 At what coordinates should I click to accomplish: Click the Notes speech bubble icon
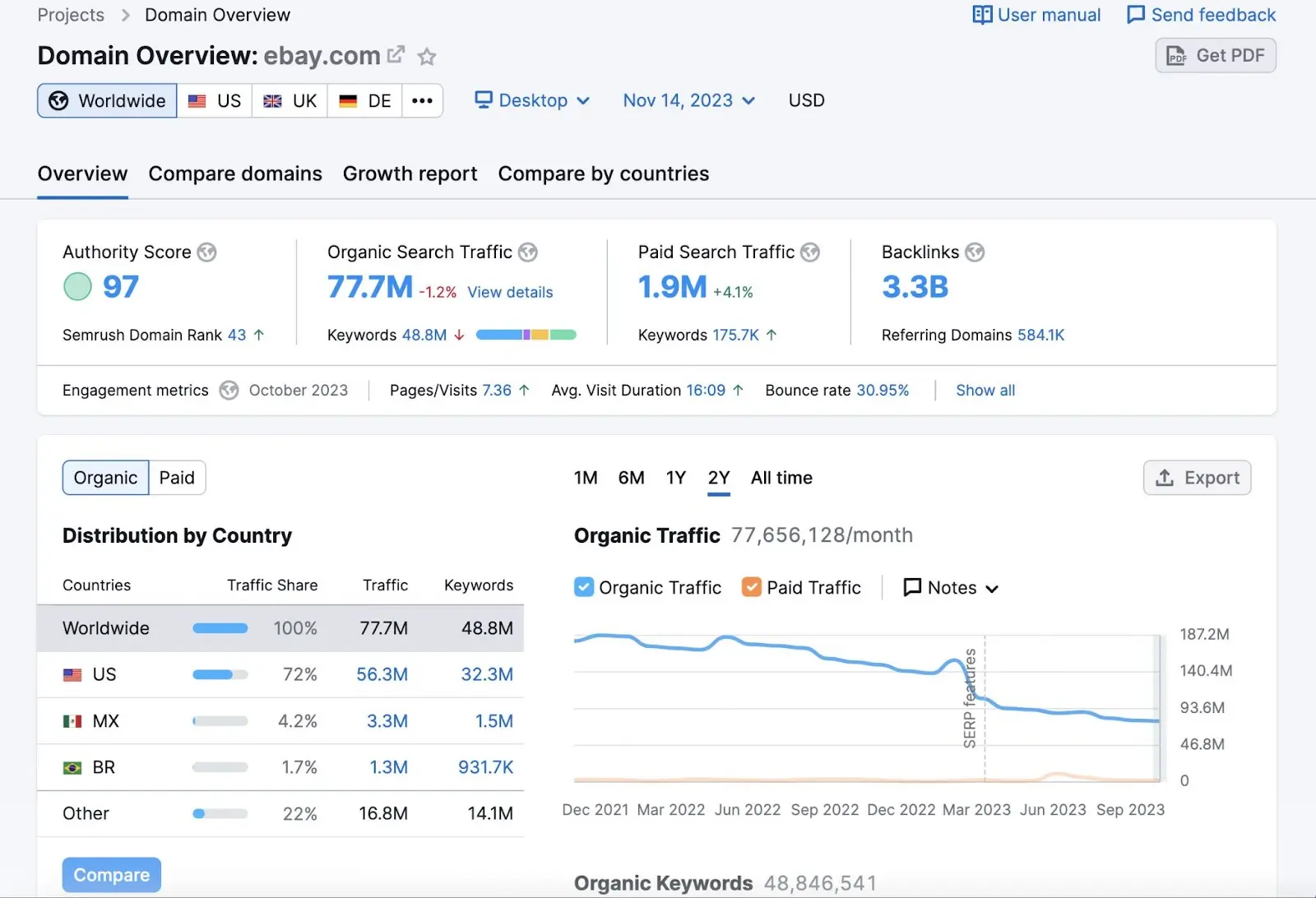(x=912, y=587)
